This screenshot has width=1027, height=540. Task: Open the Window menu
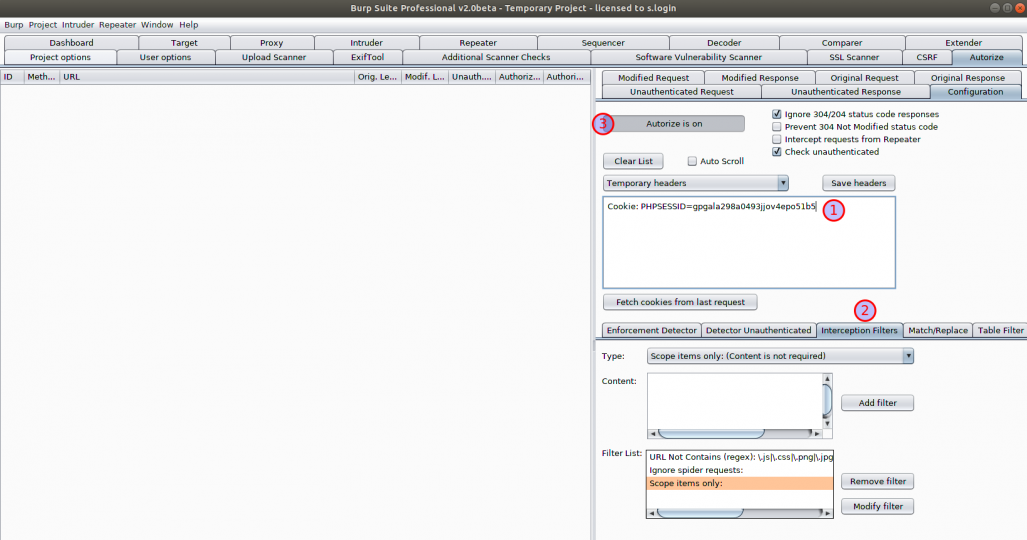pyautogui.click(x=157, y=24)
